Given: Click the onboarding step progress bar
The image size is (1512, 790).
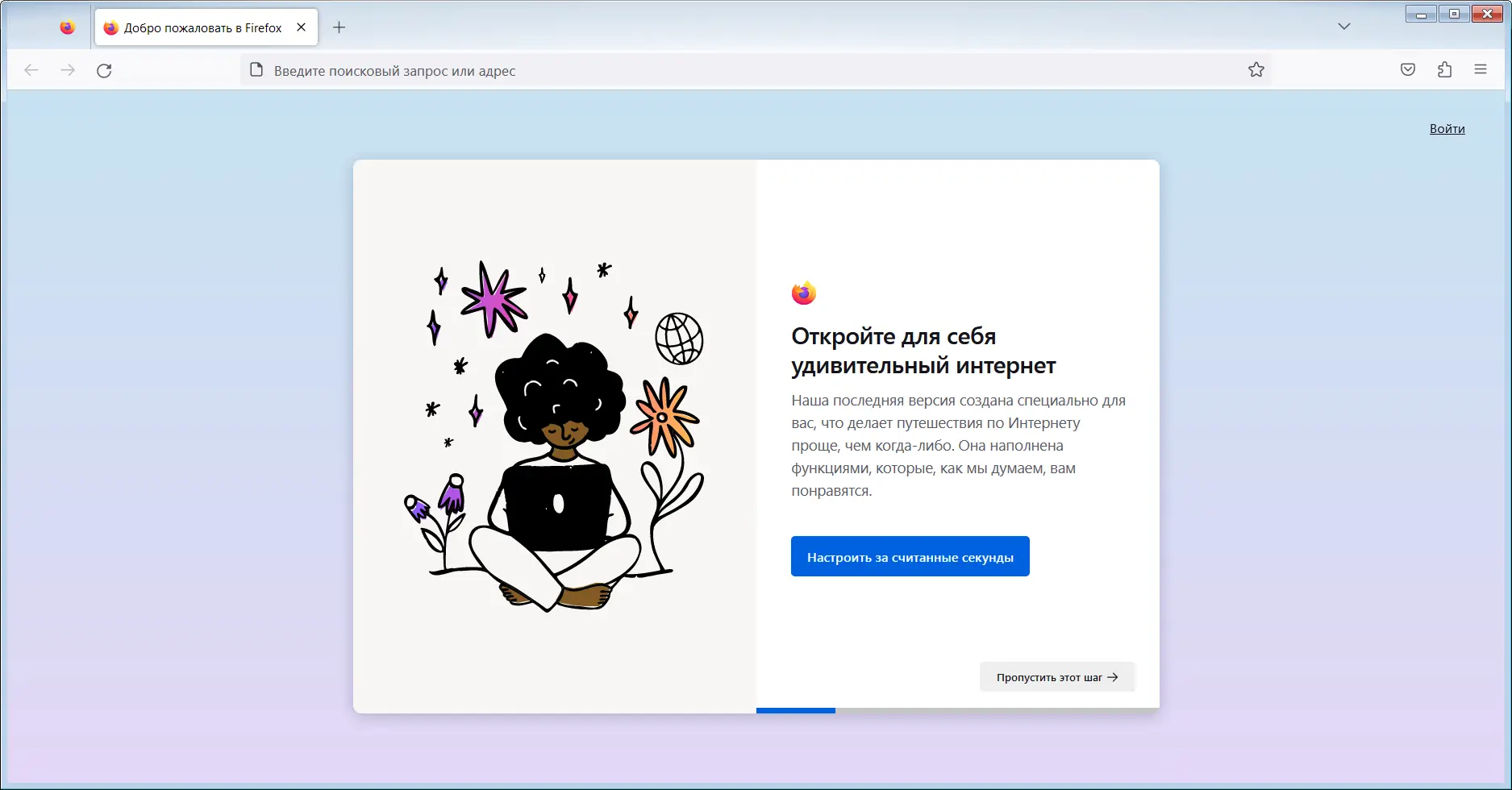Looking at the screenshot, I should click(x=957, y=710).
